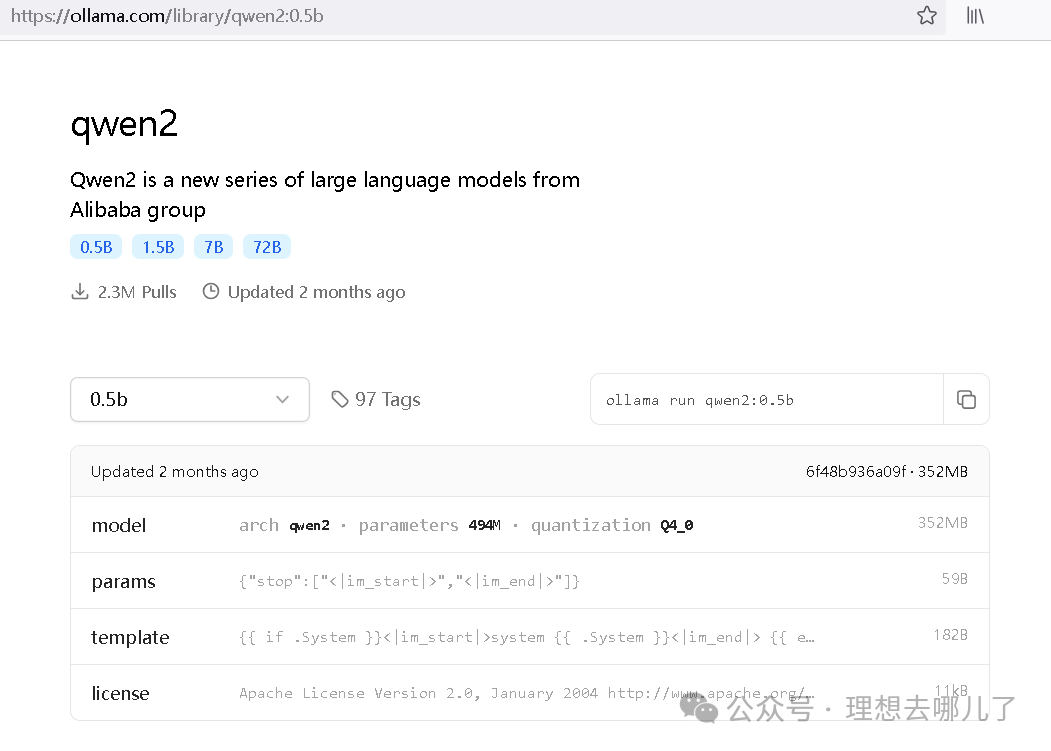Viewport: 1051px width, 751px height.
Task: Click the bookmark star icon
Action: click(x=927, y=16)
